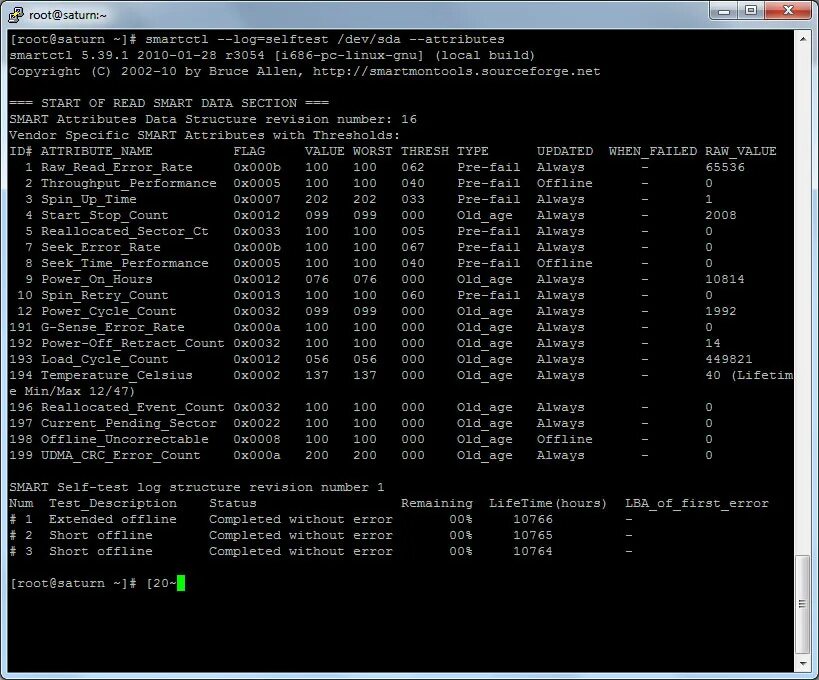The image size is (819, 680).
Task: Click the Temperature_Celsius attribute name
Action: [x=116, y=376]
